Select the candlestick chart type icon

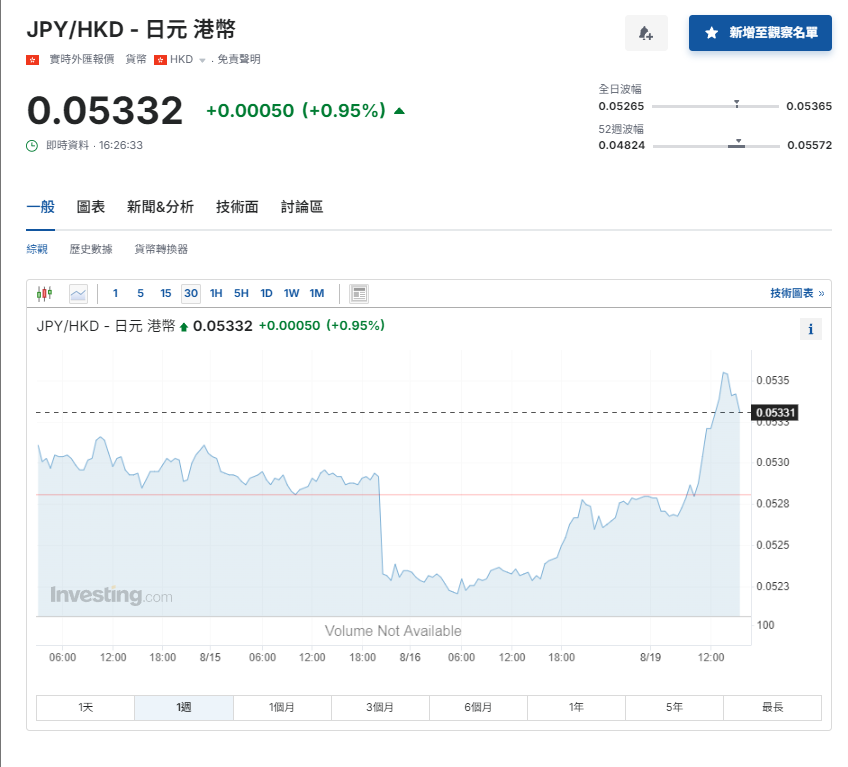pyautogui.click(x=44, y=293)
